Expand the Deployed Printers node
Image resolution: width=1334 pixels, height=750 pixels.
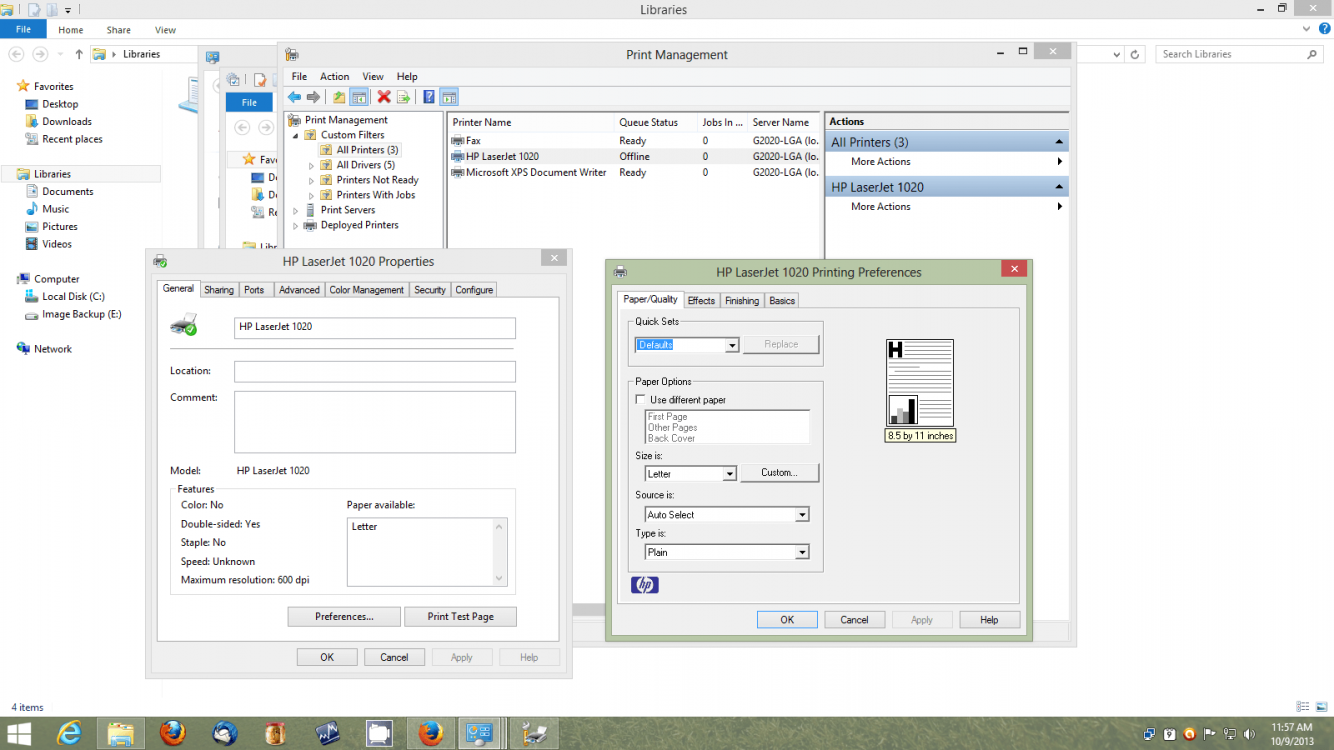[x=295, y=226]
